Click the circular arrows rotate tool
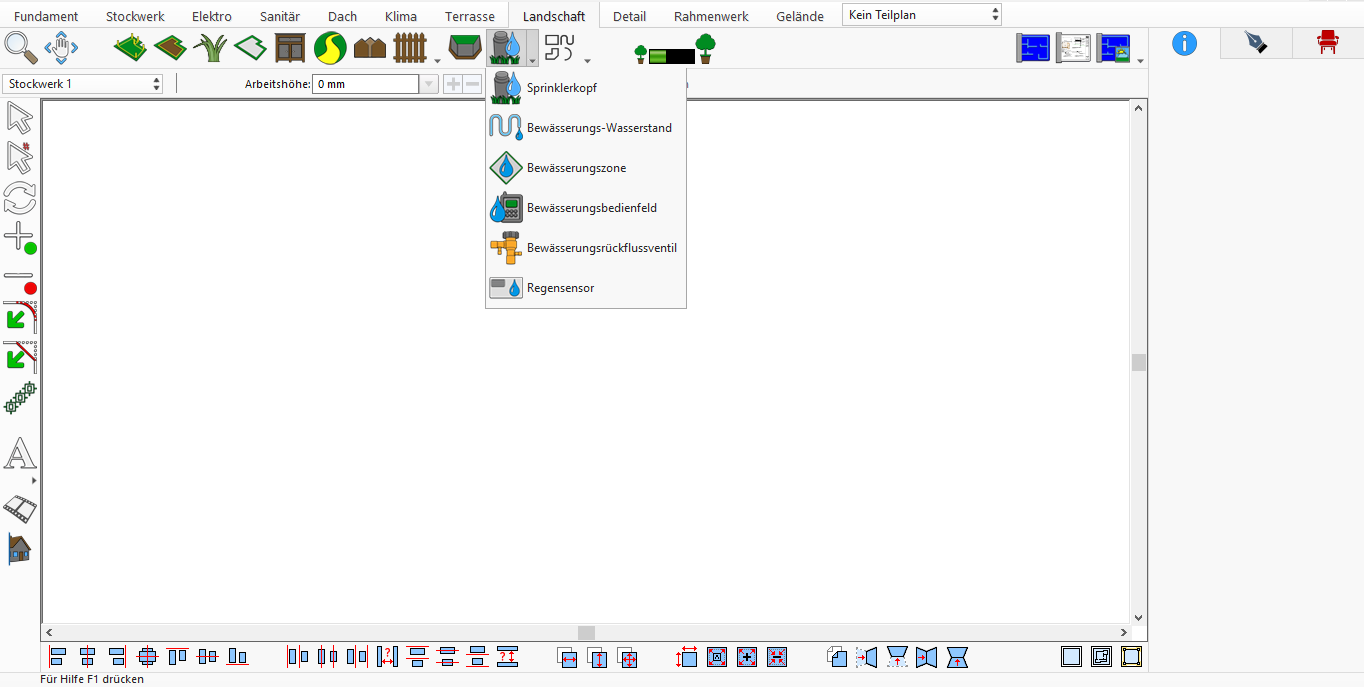The height and width of the screenshot is (687, 1364). click(20, 197)
